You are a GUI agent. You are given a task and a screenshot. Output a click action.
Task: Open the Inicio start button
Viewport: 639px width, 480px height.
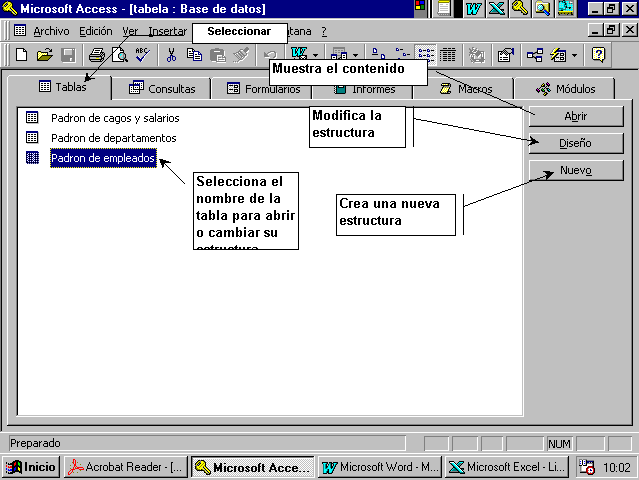pos(31,467)
